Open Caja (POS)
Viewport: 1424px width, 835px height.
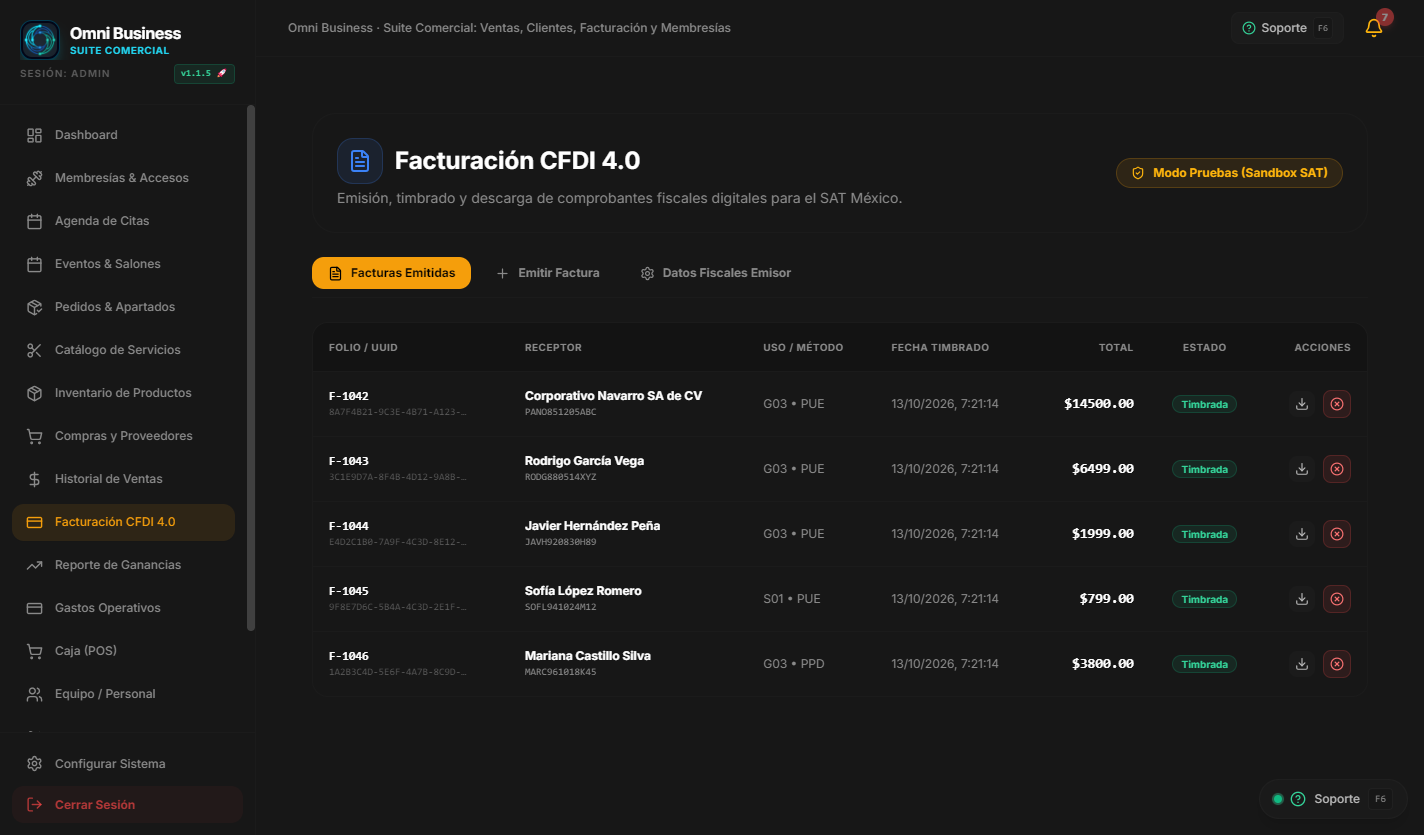[123, 651]
